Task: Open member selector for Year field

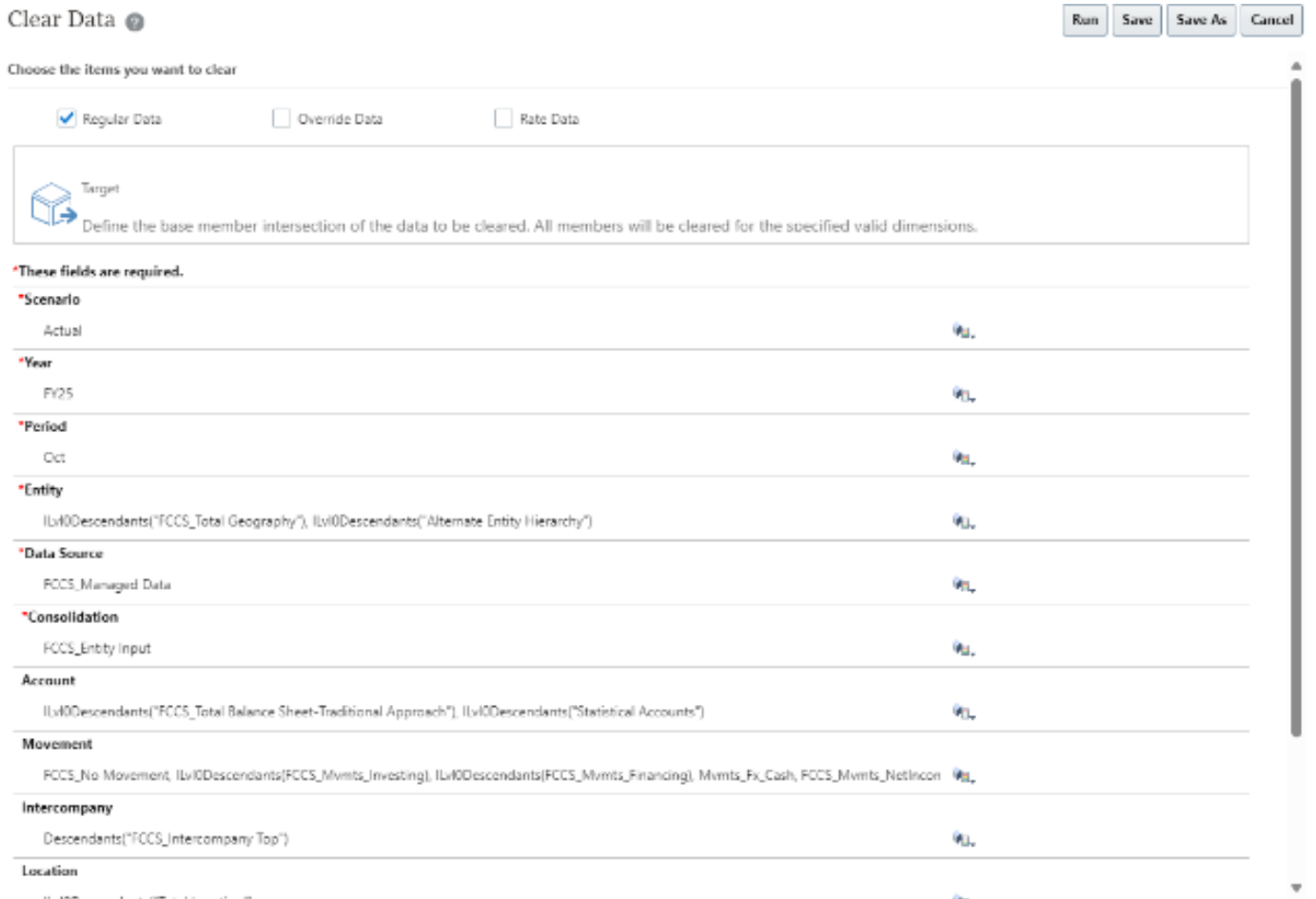Action: pyautogui.click(x=963, y=394)
